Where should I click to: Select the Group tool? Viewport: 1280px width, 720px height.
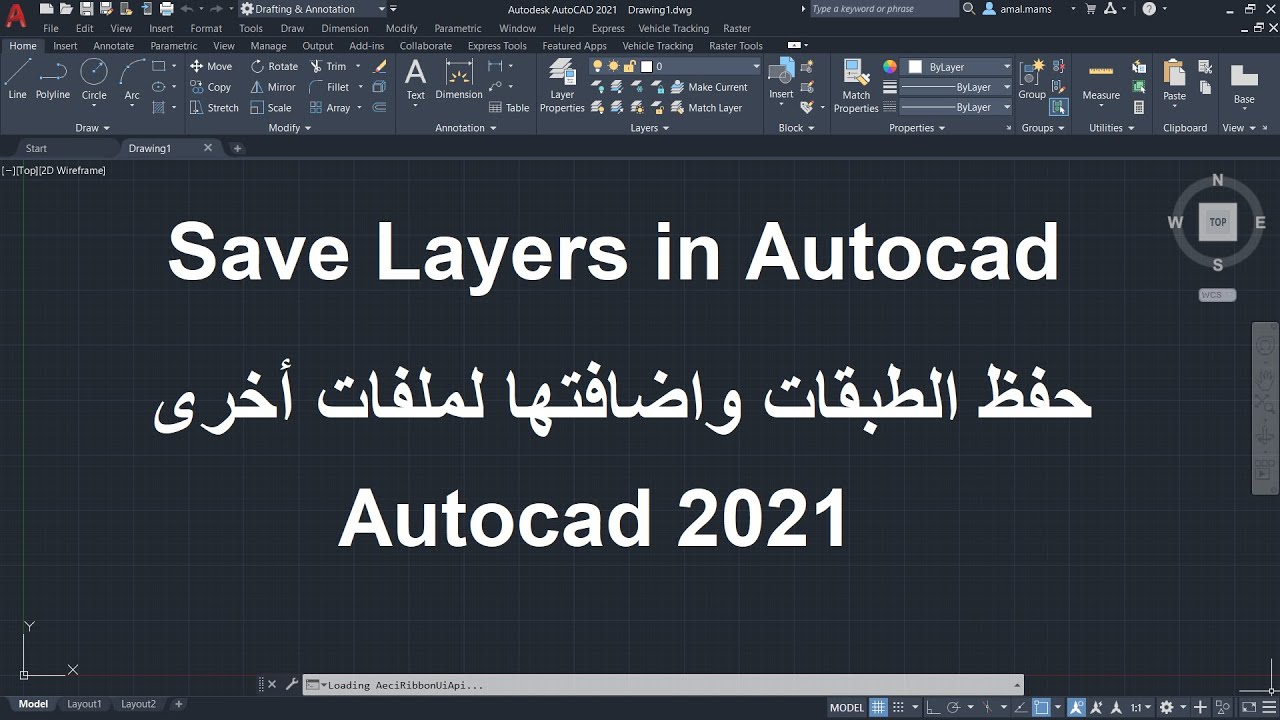click(x=1032, y=80)
